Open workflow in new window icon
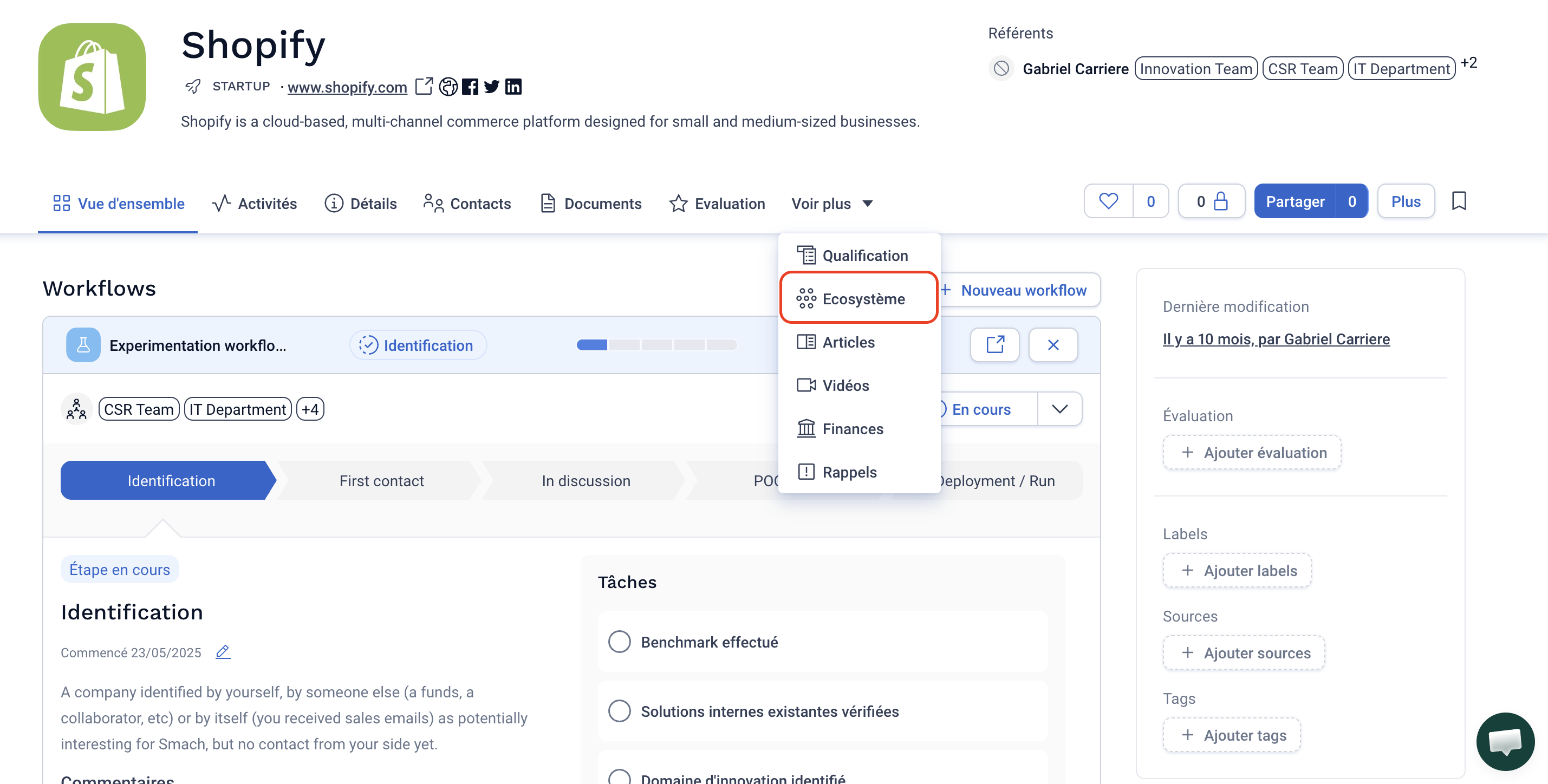 pos(995,345)
